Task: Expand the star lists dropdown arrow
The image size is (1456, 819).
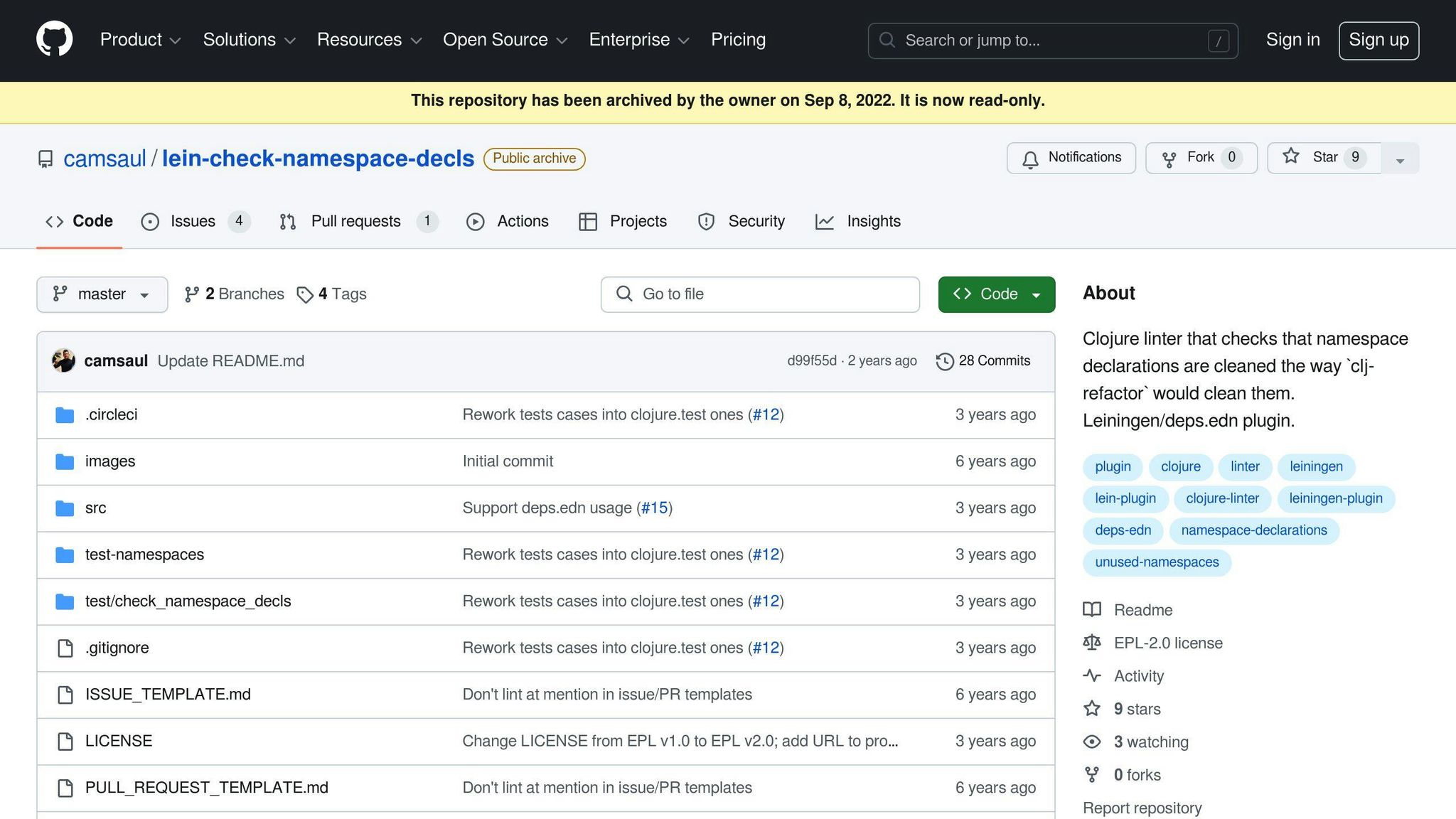Action: 1399,159
